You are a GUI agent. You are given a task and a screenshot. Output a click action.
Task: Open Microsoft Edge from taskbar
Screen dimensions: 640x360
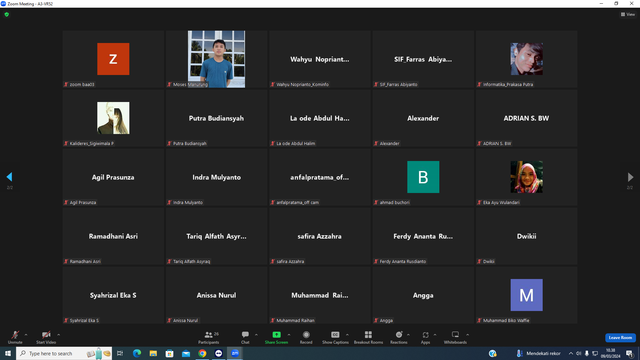(x=137, y=353)
